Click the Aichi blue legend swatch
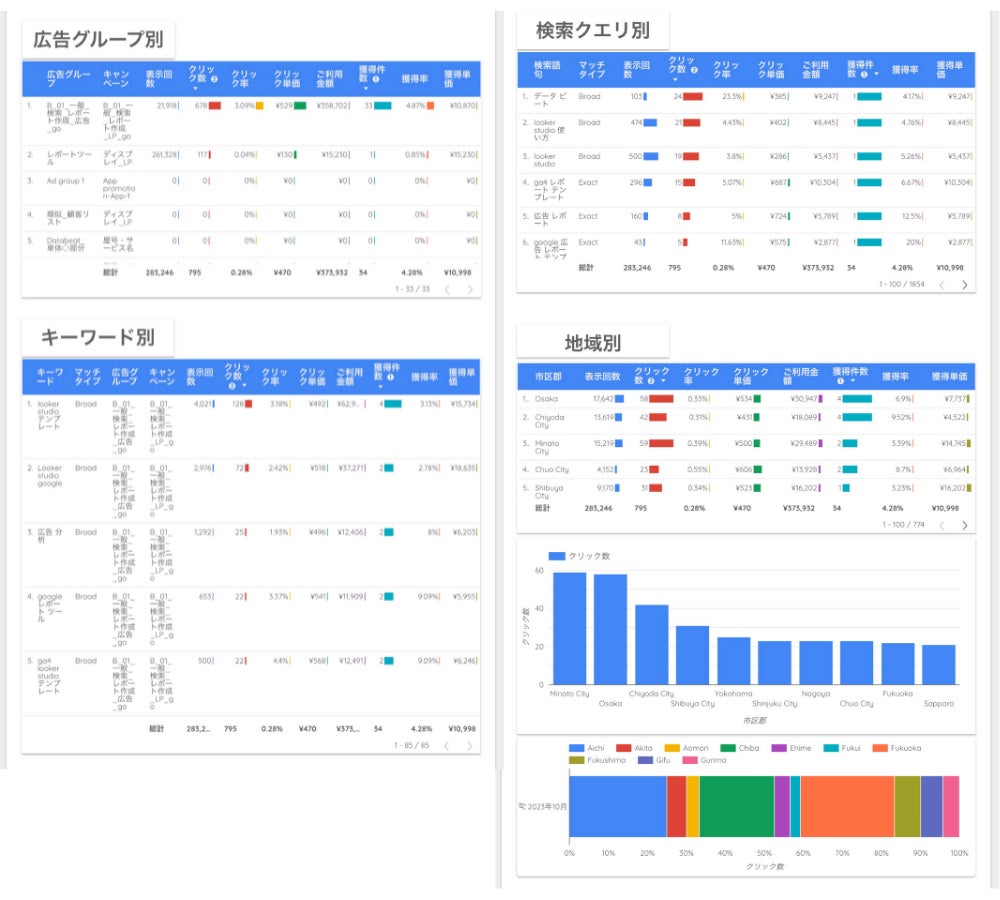This screenshot has height=900, width=1000. click(577, 748)
